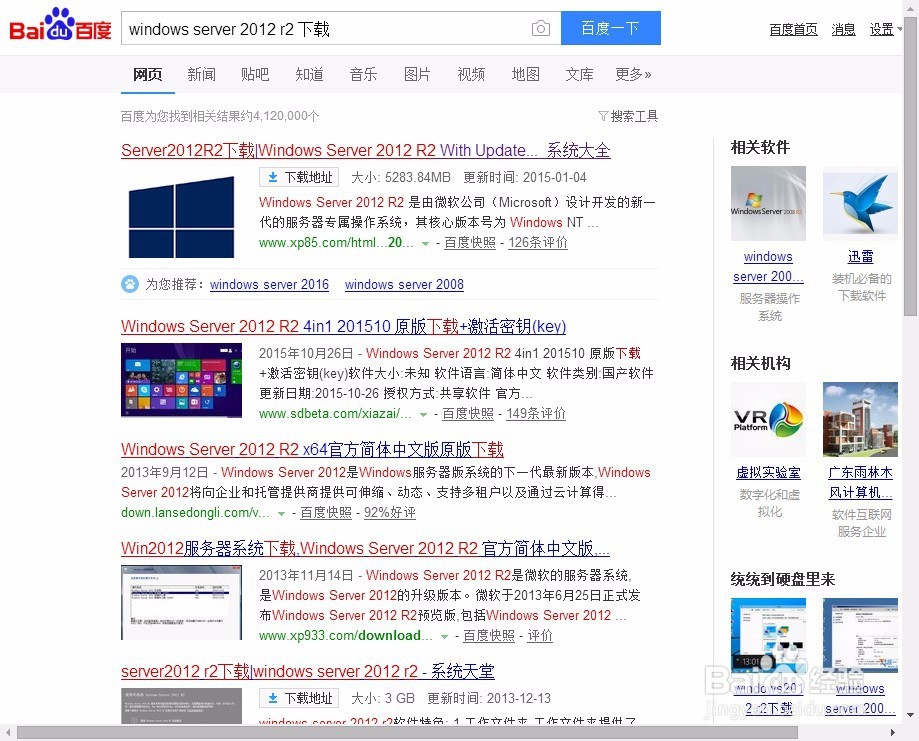The image size is (919, 741).
Task: Click download icon in first result's 下载地址
Action: coord(273,177)
